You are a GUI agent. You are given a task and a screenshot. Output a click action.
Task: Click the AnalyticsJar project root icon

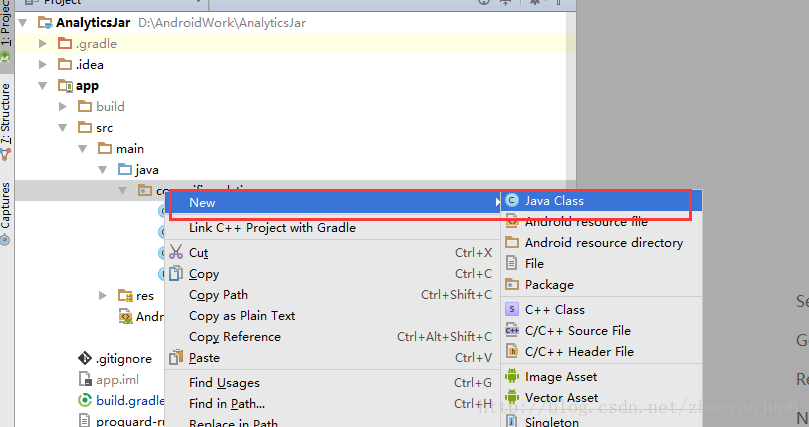pyautogui.click(x=45, y=23)
